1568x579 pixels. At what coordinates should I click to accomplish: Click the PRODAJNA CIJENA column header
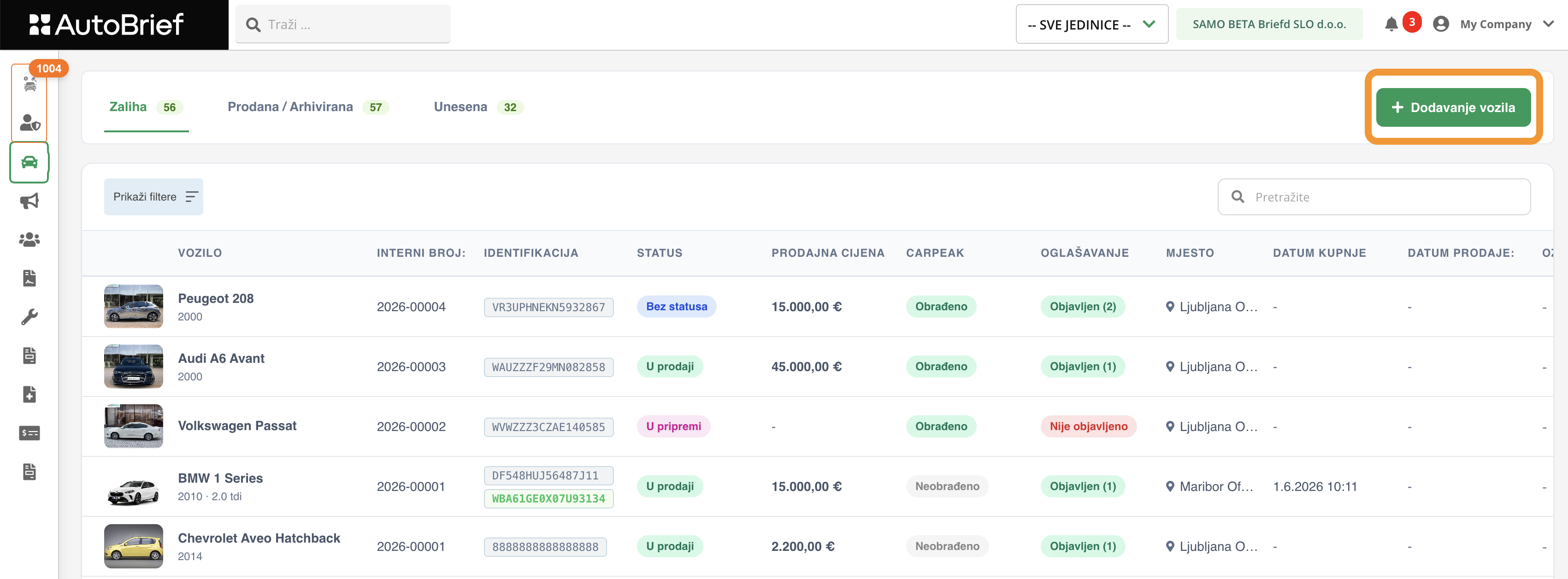(x=828, y=253)
